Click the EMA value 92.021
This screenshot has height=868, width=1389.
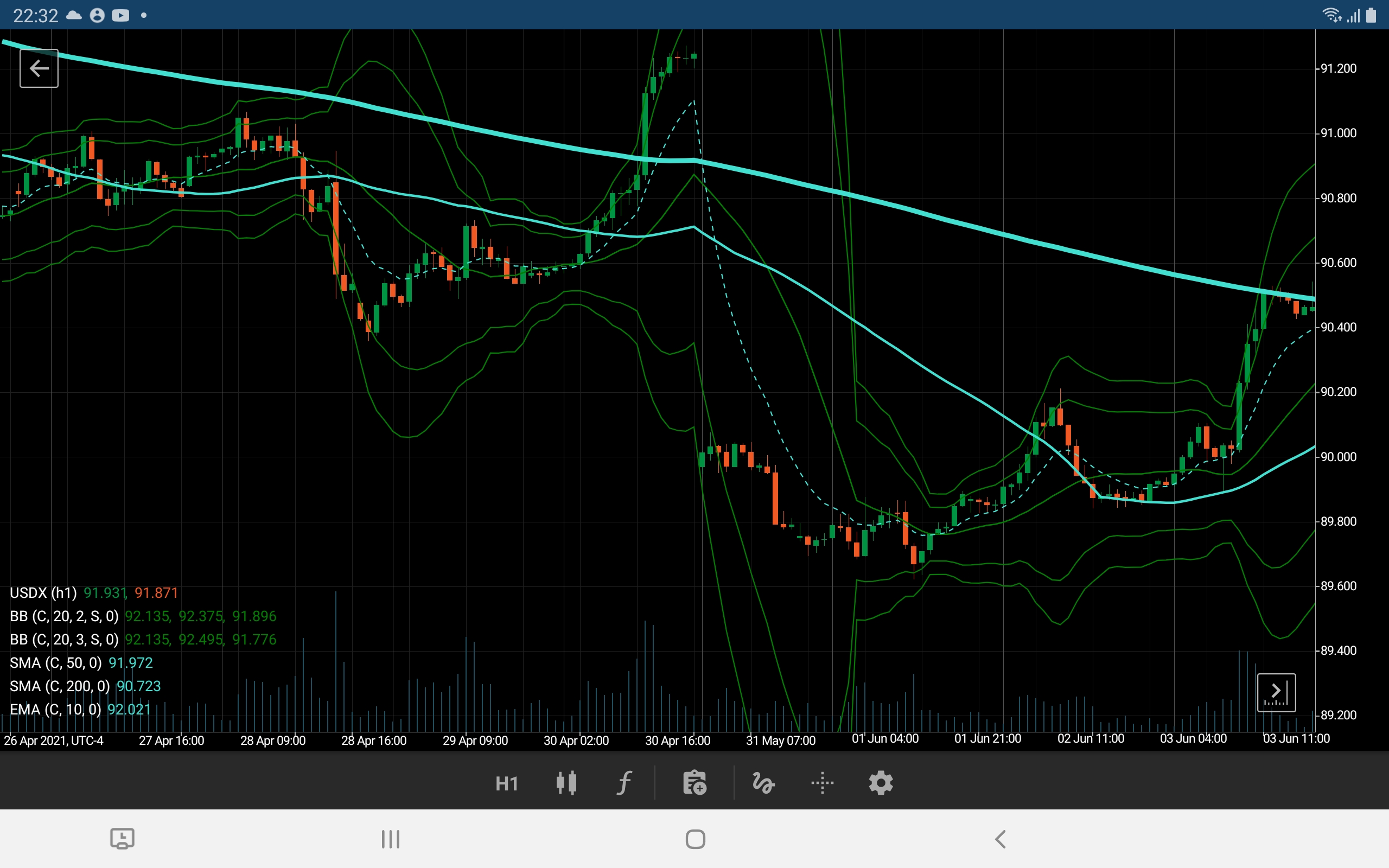129,710
